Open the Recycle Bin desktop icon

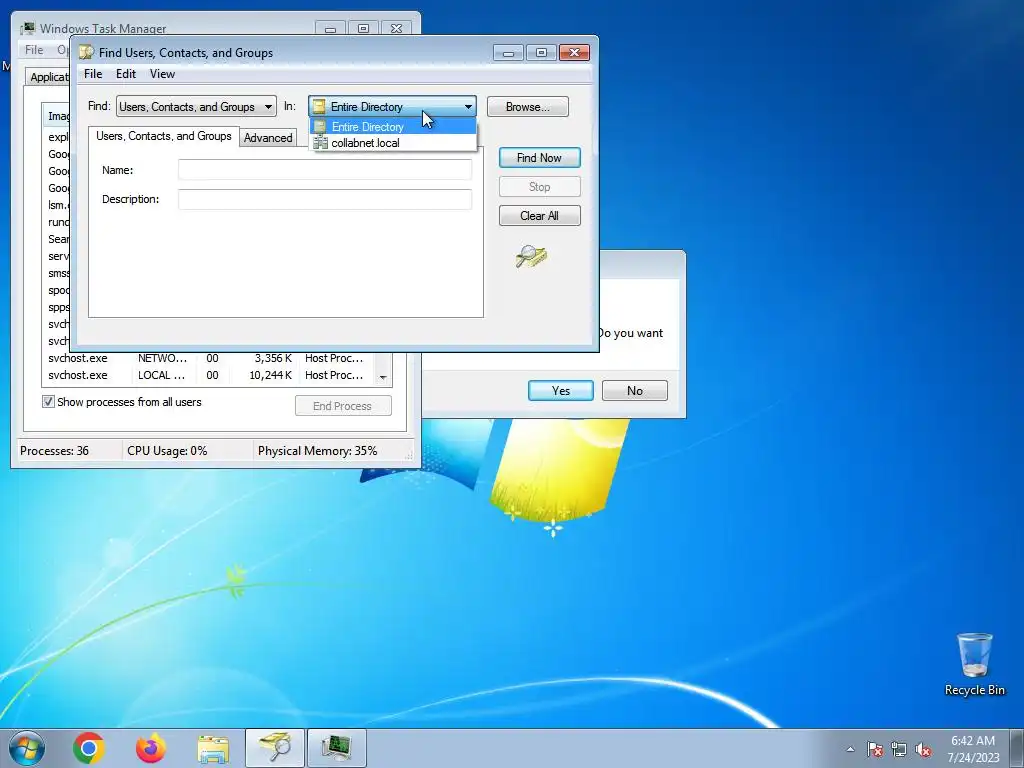click(974, 665)
